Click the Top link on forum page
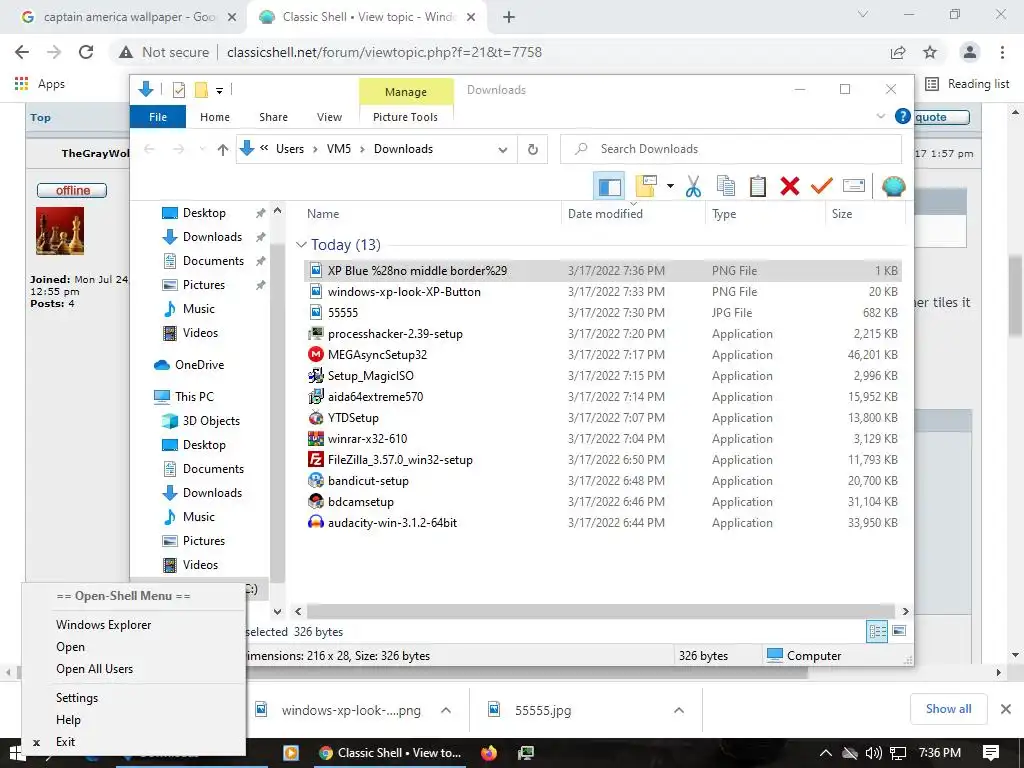The height and width of the screenshot is (768, 1024). pyautogui.click(x=40, y=118)
